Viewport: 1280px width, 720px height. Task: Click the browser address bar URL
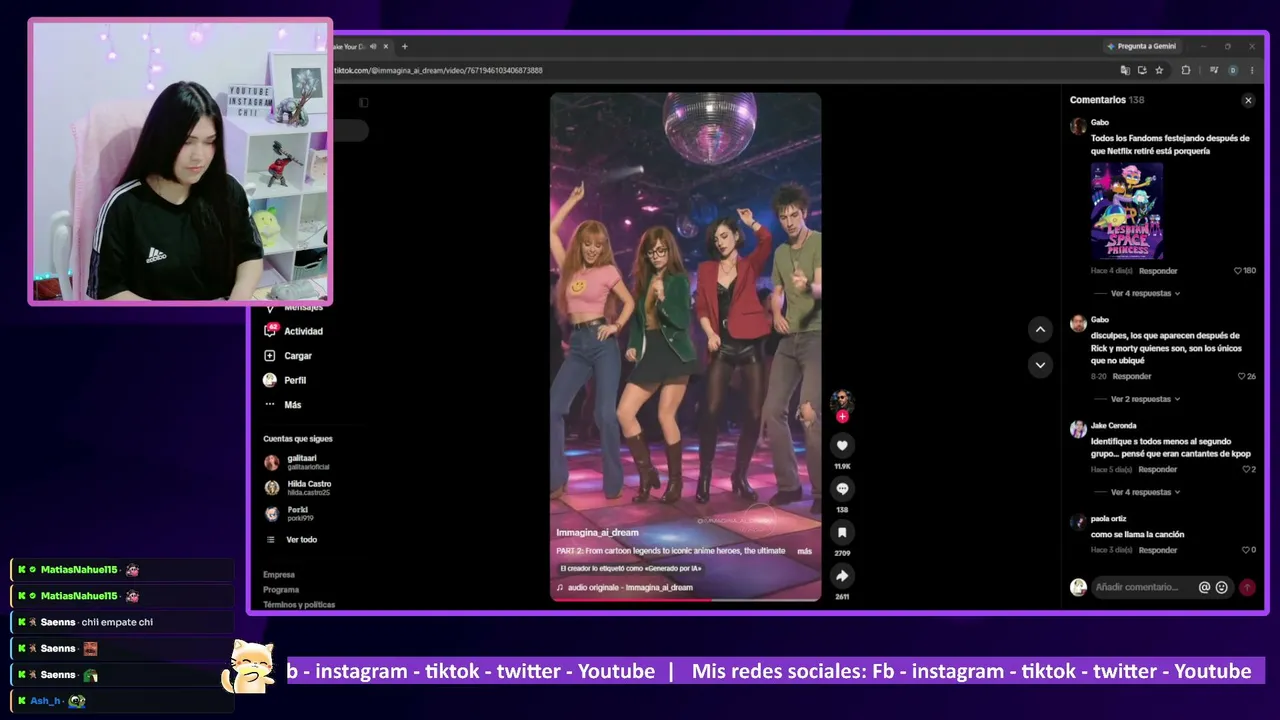(x=438, y=70)
